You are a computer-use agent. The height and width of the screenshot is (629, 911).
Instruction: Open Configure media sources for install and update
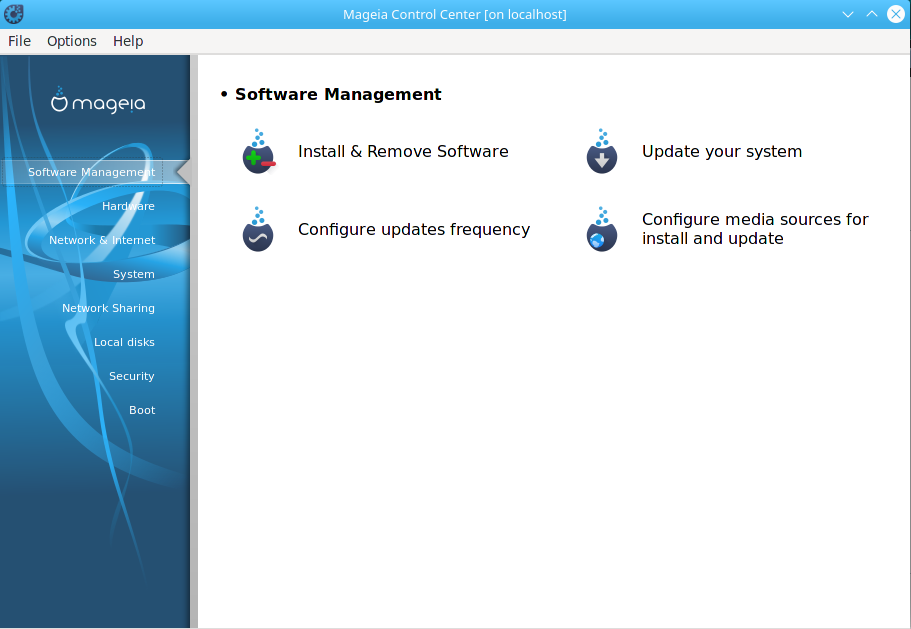(755, 229)
